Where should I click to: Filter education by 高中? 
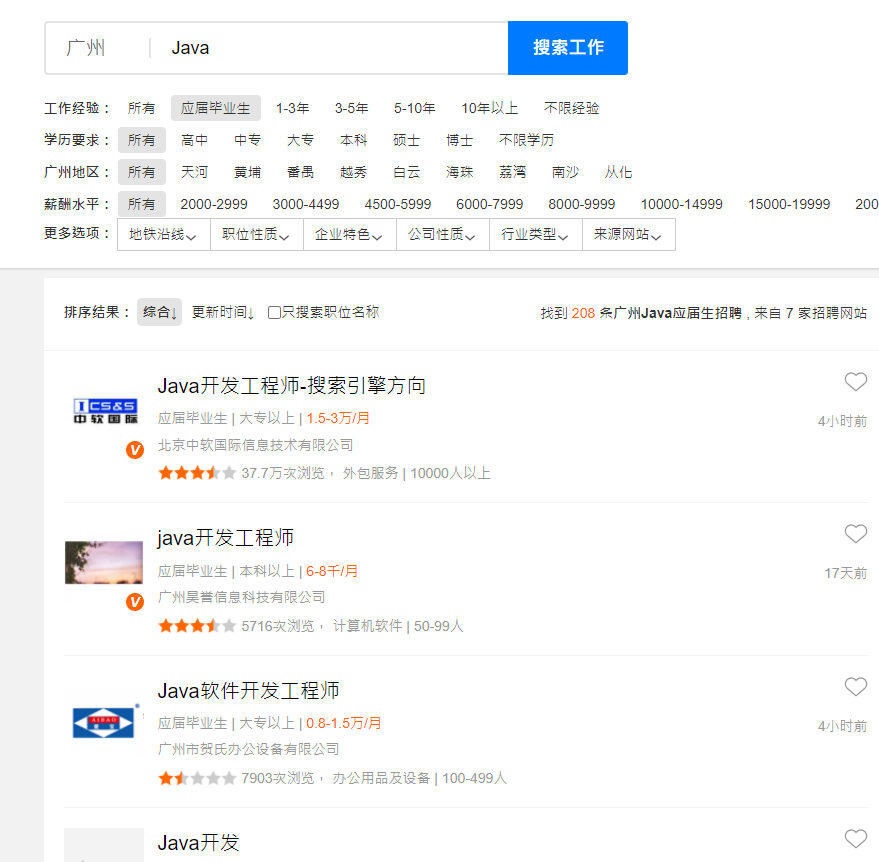(x=195, y=140)
